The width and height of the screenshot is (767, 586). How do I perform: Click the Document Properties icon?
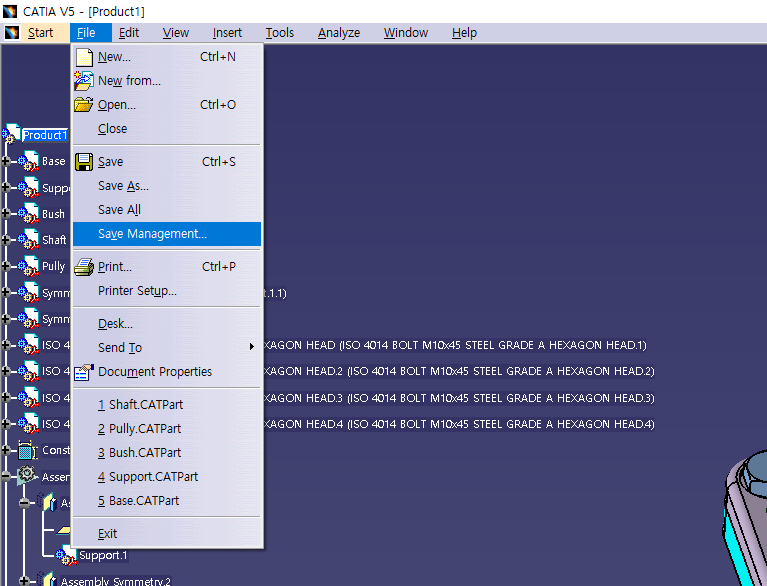point(84,372)
